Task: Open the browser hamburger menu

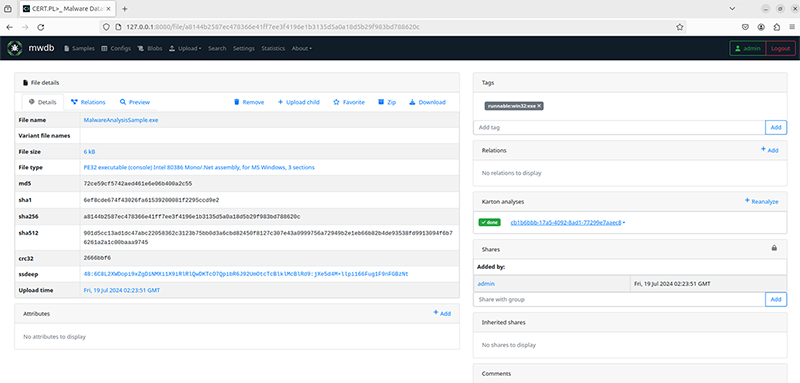Action: (x=792, y=27)
